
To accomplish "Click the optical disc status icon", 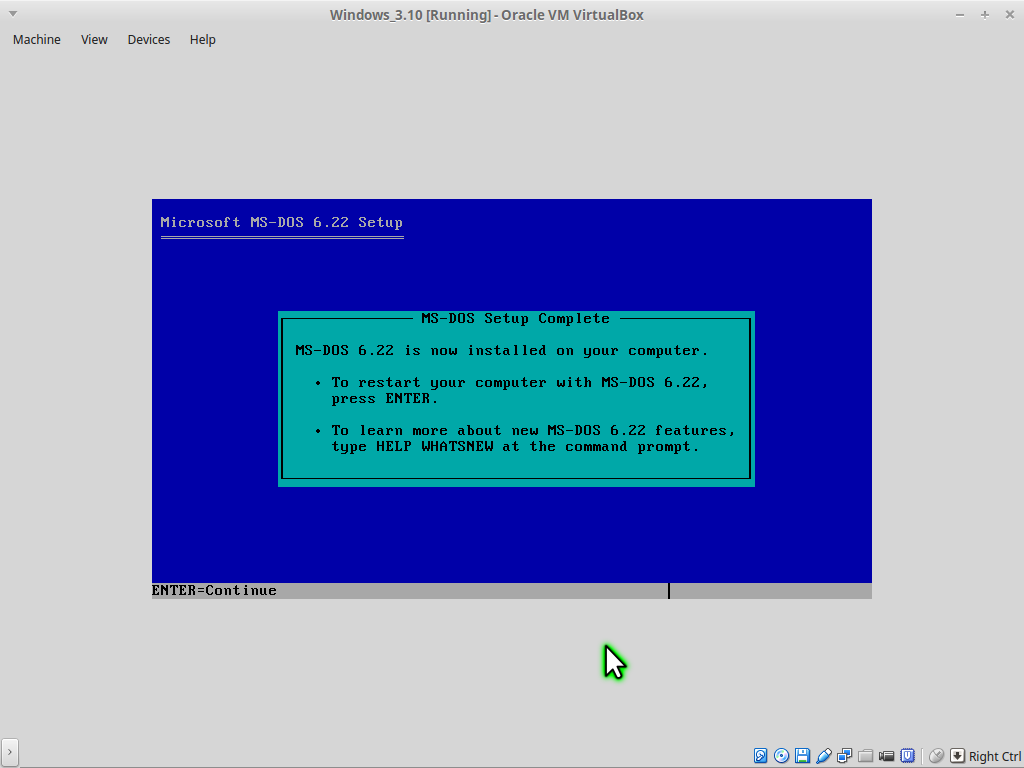I will (782, 756).
